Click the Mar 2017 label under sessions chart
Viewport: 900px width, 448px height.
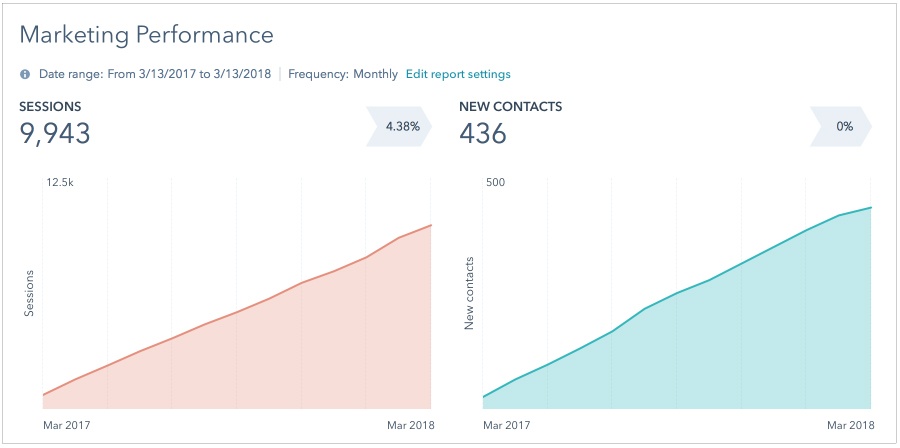[x=67, y=426]
